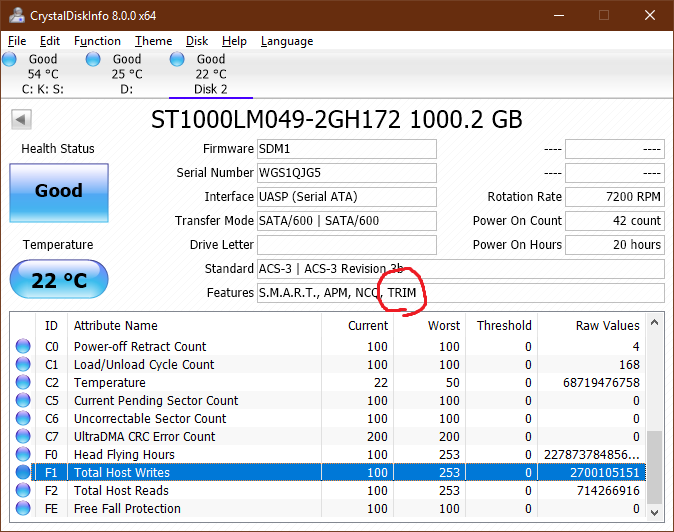Viewport: 674px width, 532px height.
Task: Open the File menu
Action: pos(17,41)
